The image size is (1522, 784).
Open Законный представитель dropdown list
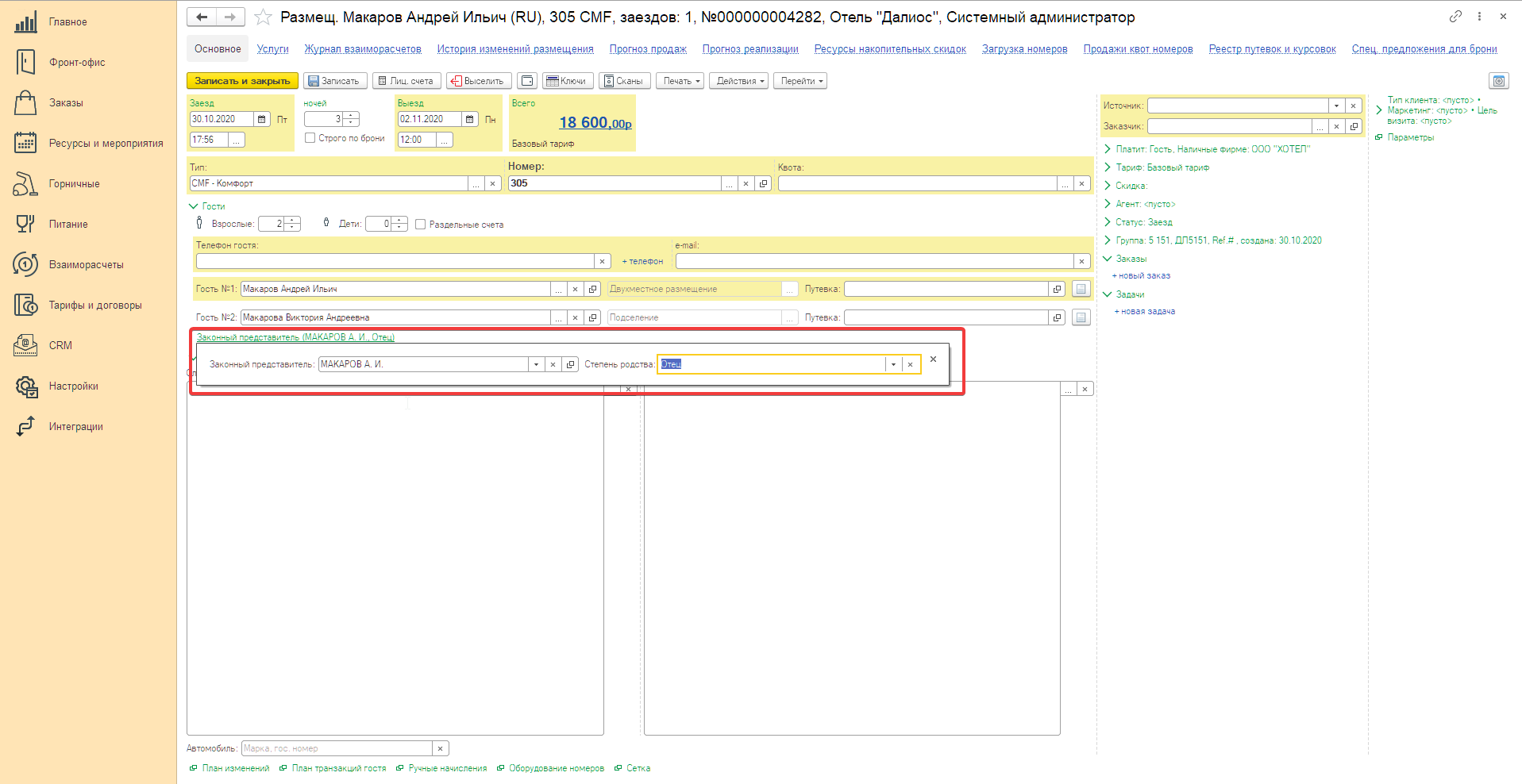537,364
